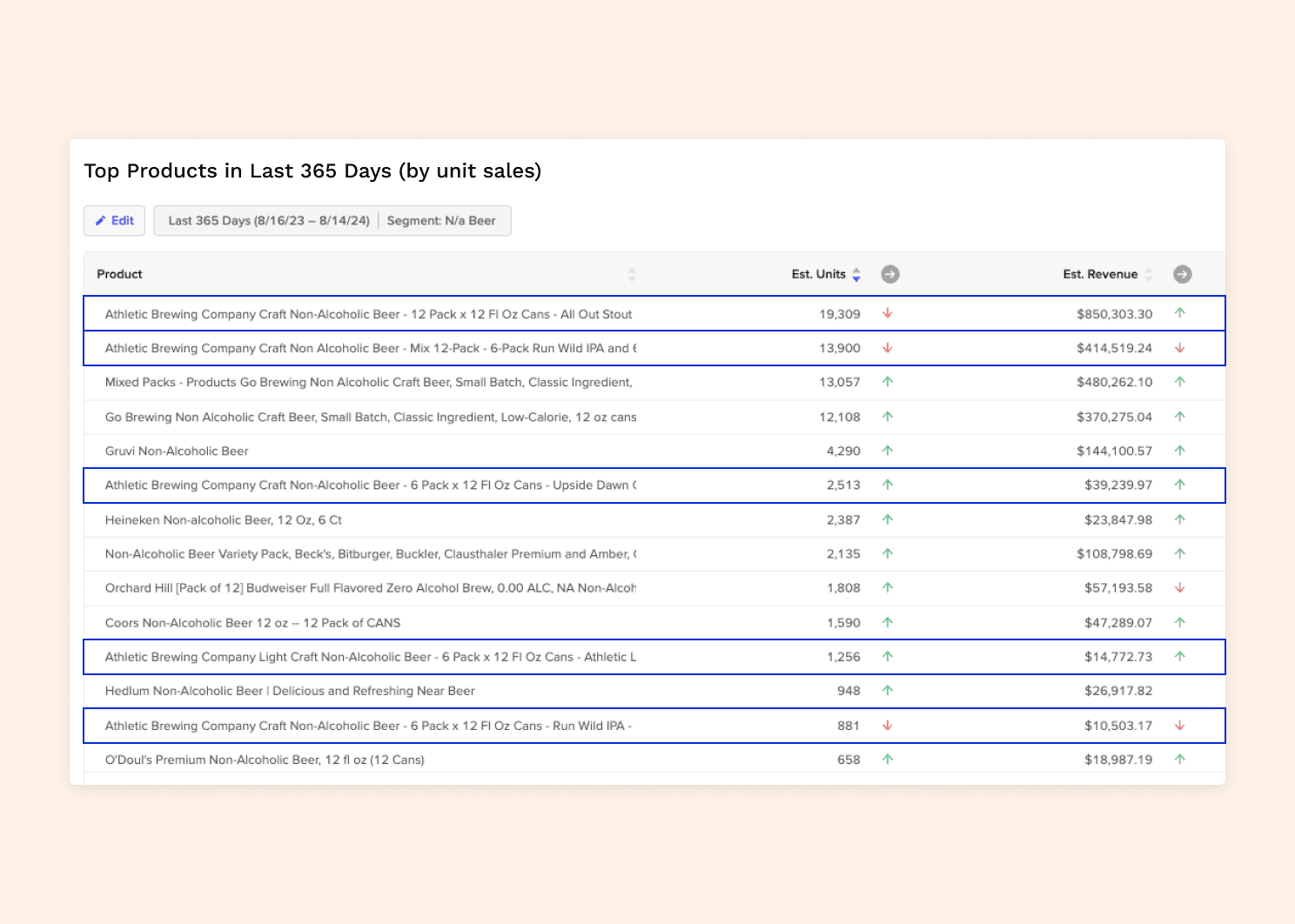Click green up arrow beside 2,513 units
1295x924 pixels.
tap(888, 485)
